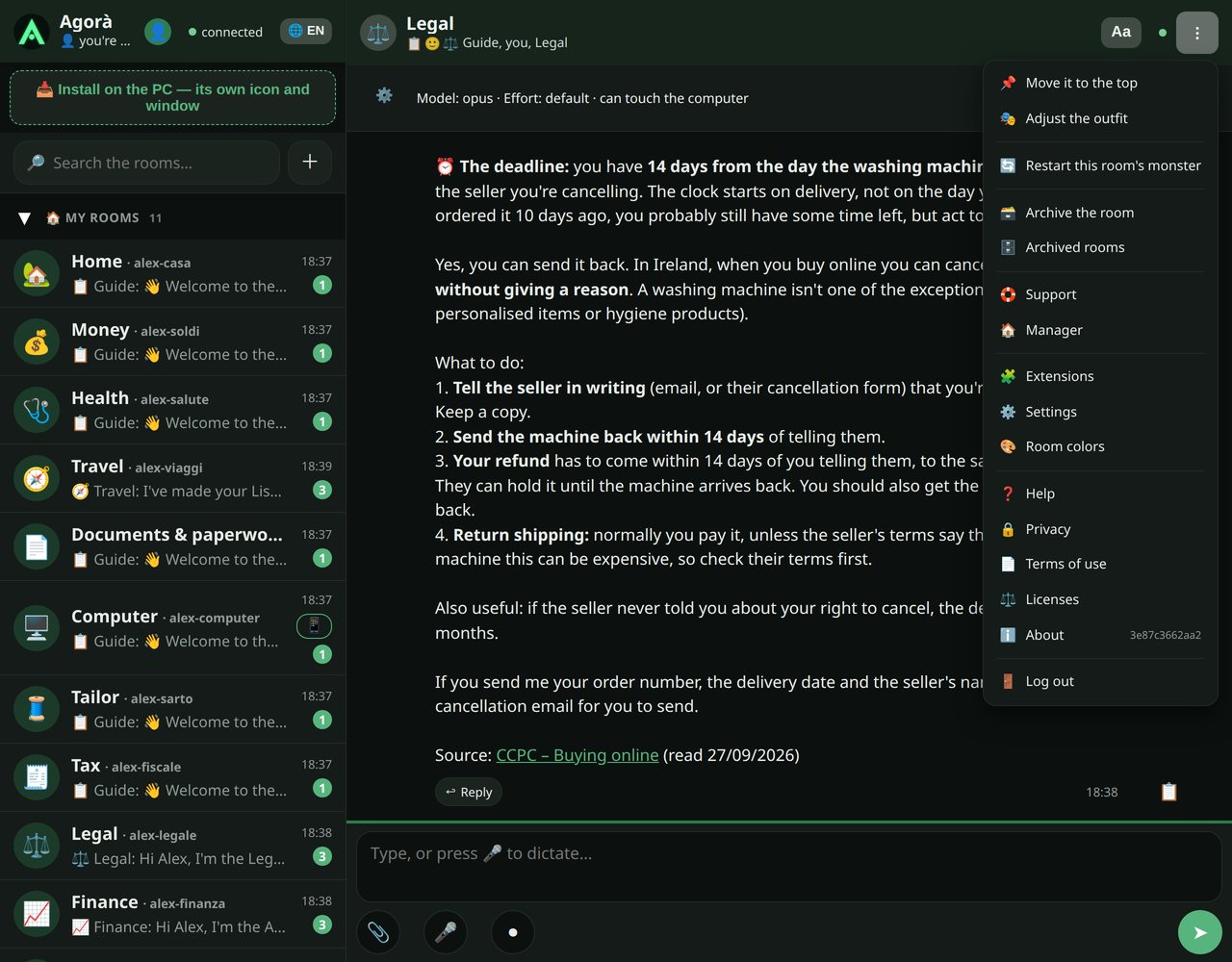The height and width of the screenshot is (962, 1232).
Task: Choose Adjust the outfit
Action: [x=1100, y=118]
